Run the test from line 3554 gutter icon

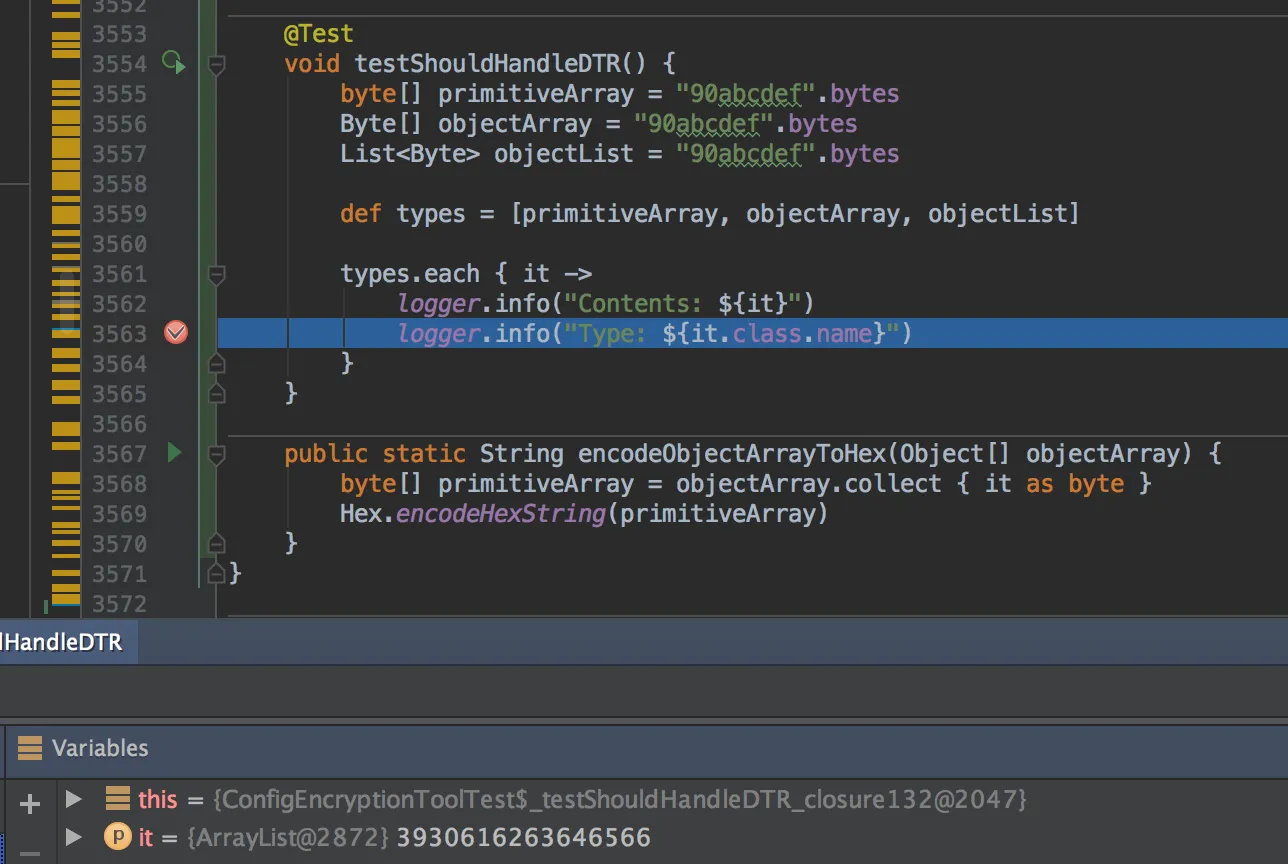[x=175, y=63]
